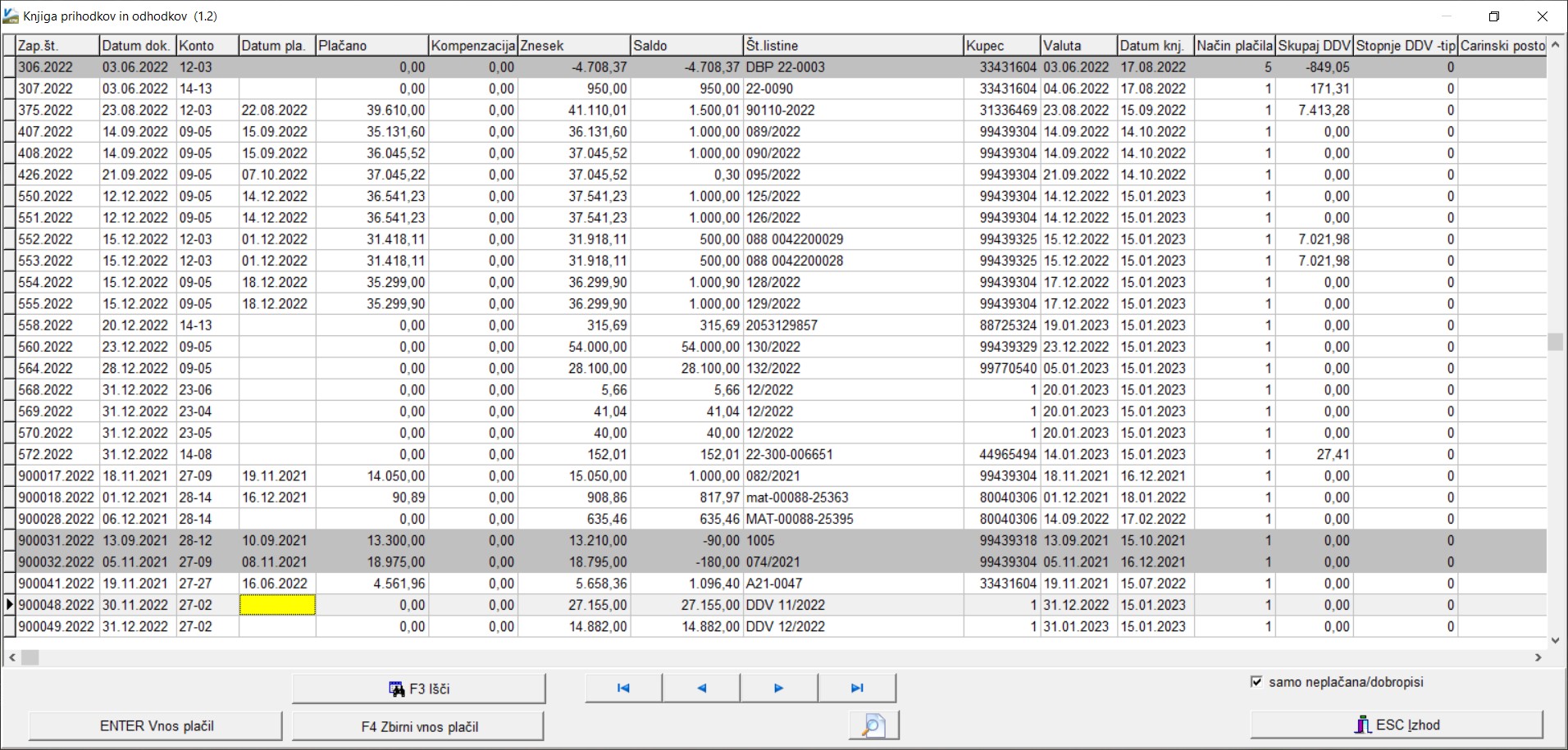Open the magnifier preview button
The height and width of the screenshot is (750, 1568).
[x=873, y=725]
